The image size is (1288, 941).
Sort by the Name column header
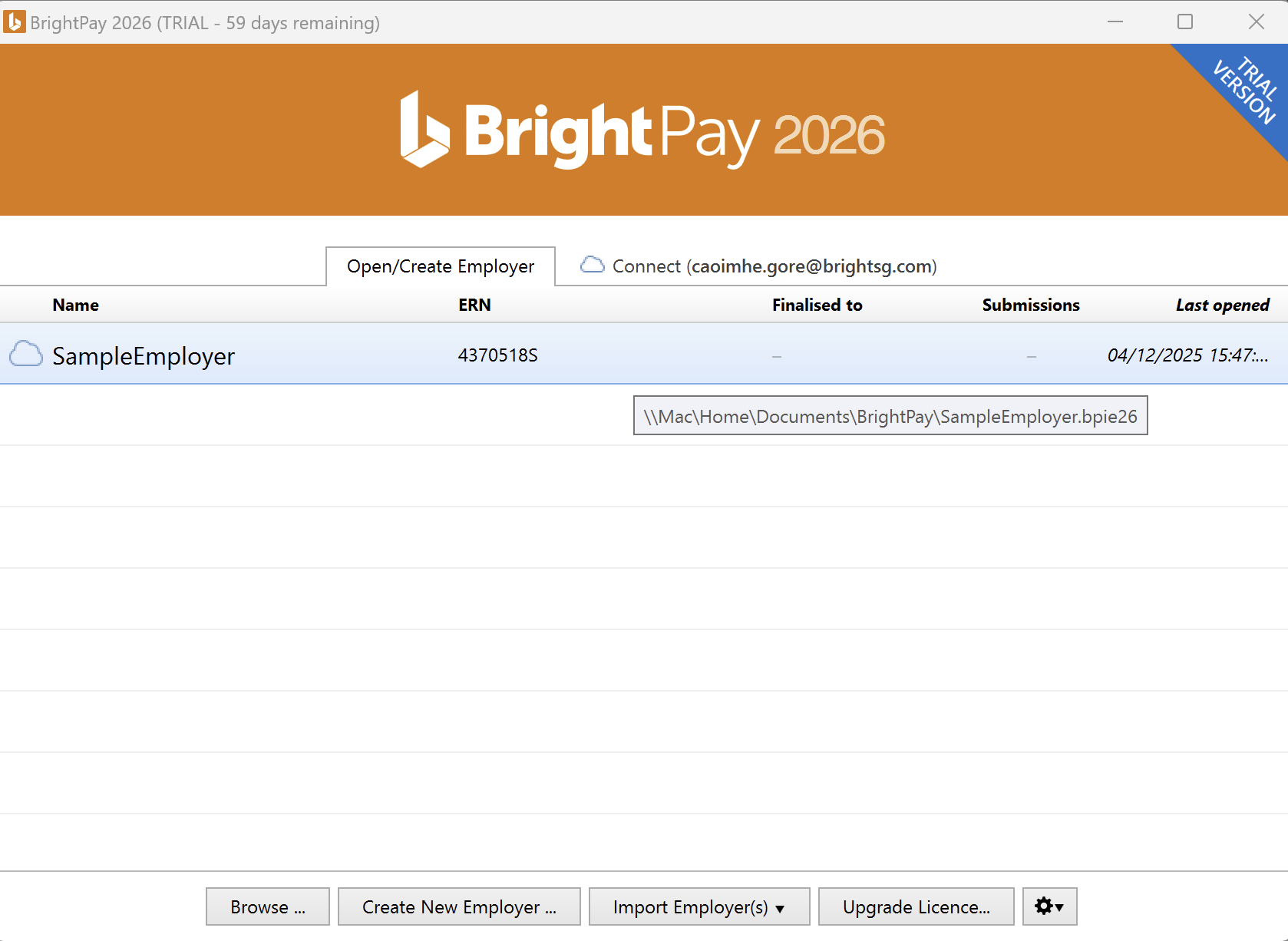[76, 305]
